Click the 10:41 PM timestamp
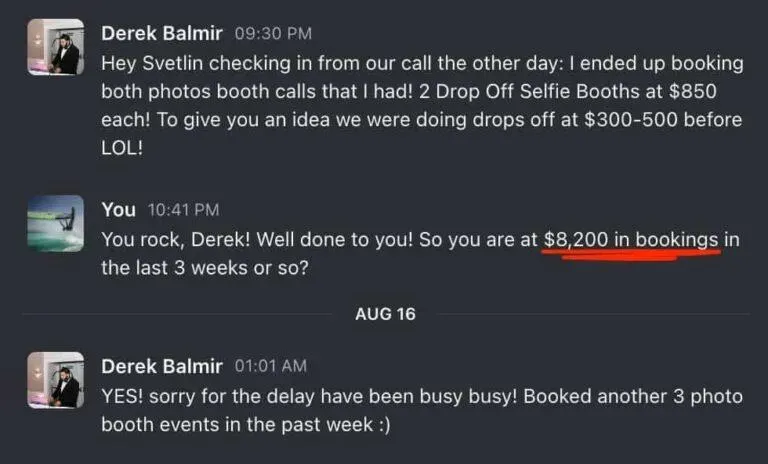Viewport: 768px width, 464px height. coord(183,210)
